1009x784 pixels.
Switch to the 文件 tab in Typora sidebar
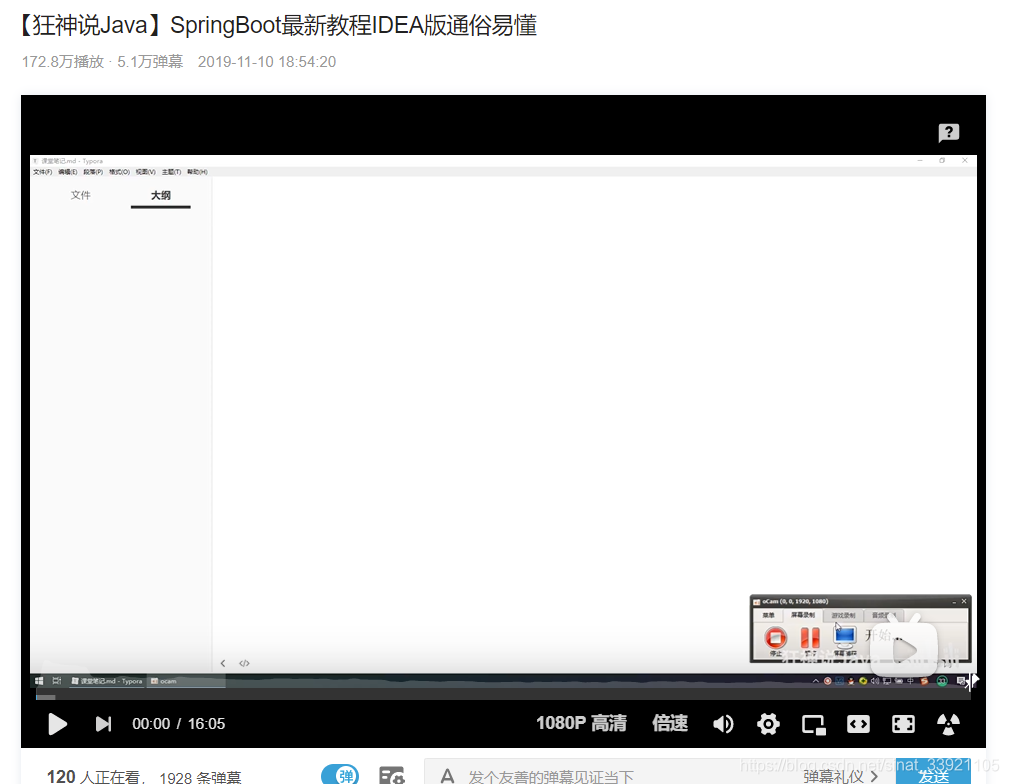(x=80, y=195)
